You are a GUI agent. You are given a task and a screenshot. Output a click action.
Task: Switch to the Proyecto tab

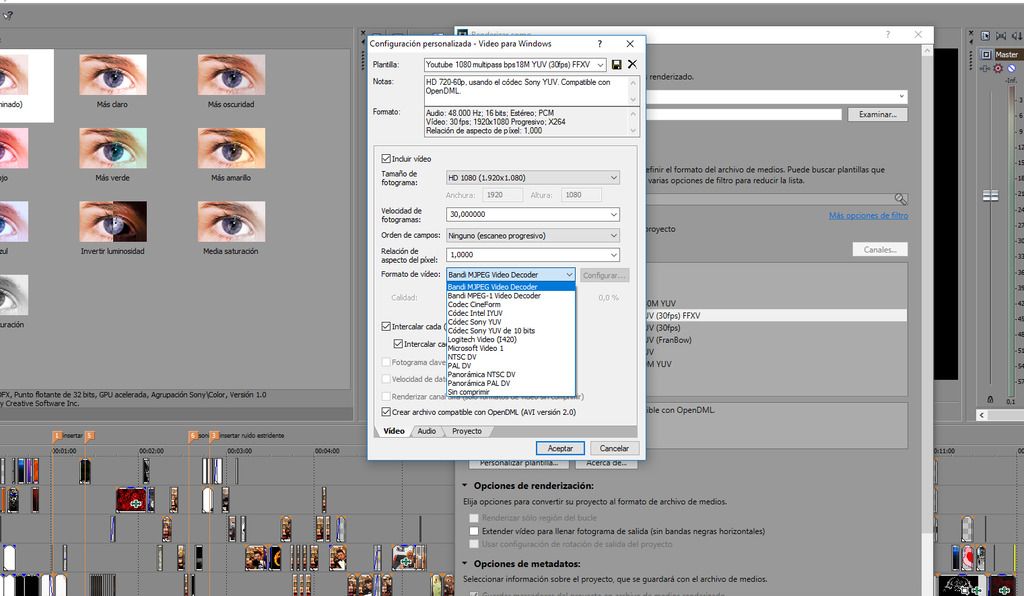(467, 431)
